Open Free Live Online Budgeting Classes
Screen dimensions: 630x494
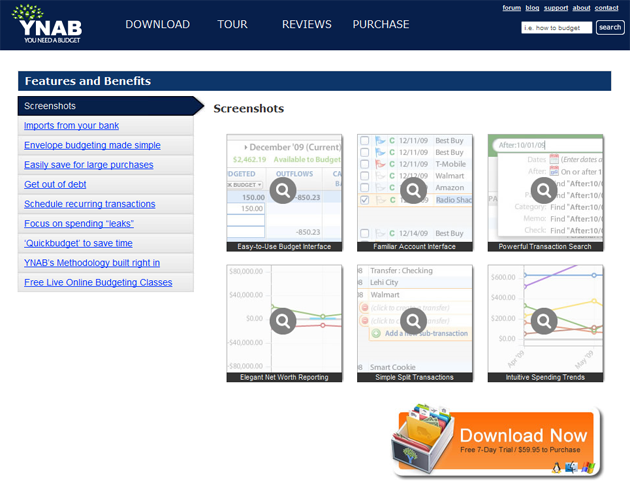tap(98, 283)
